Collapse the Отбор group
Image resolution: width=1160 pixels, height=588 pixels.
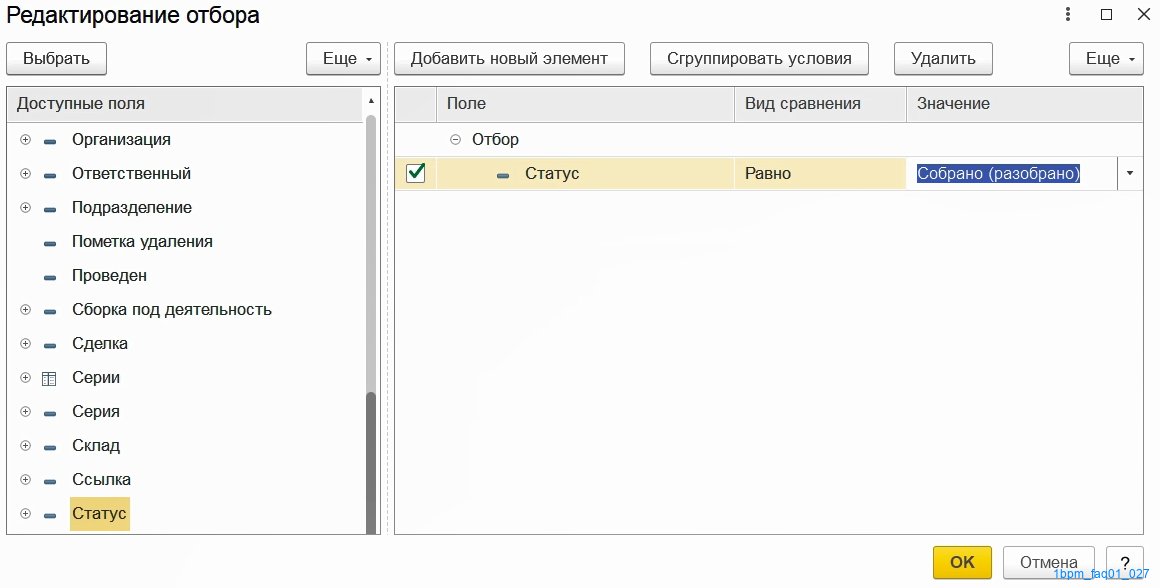[x=456, y=140]
